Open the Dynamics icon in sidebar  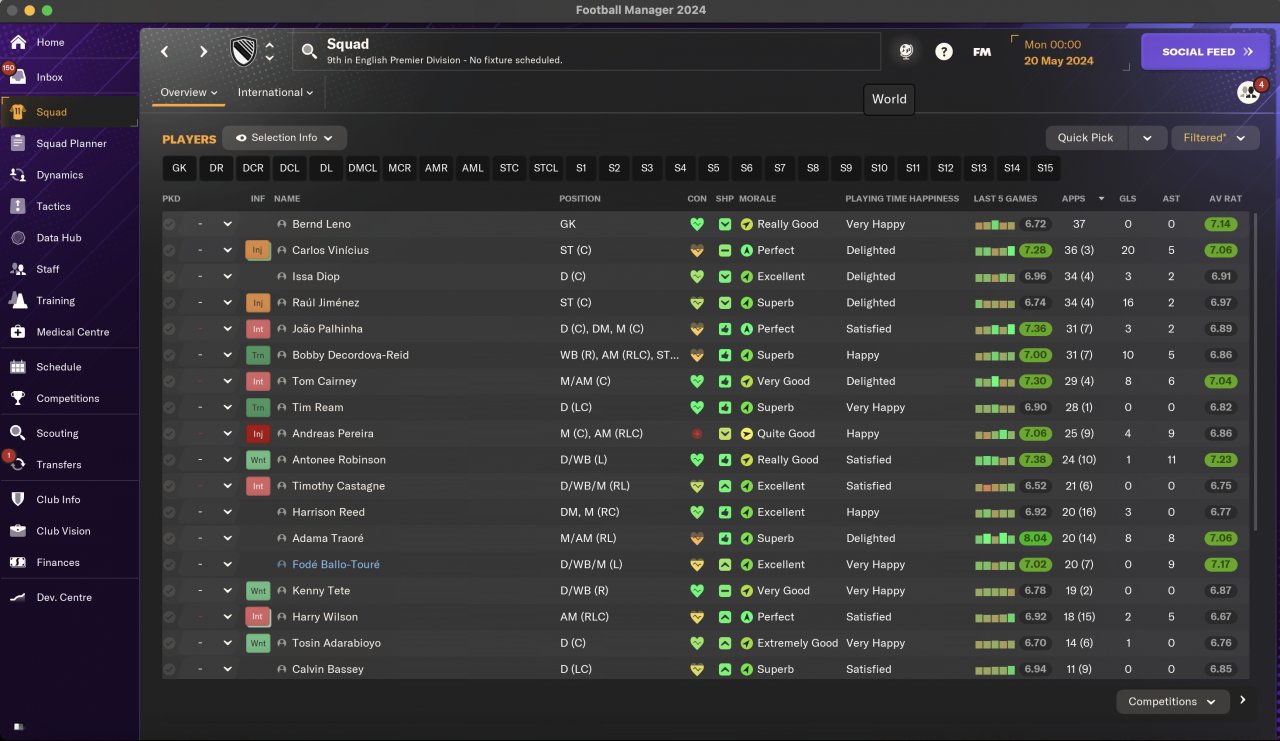point(18,175)
